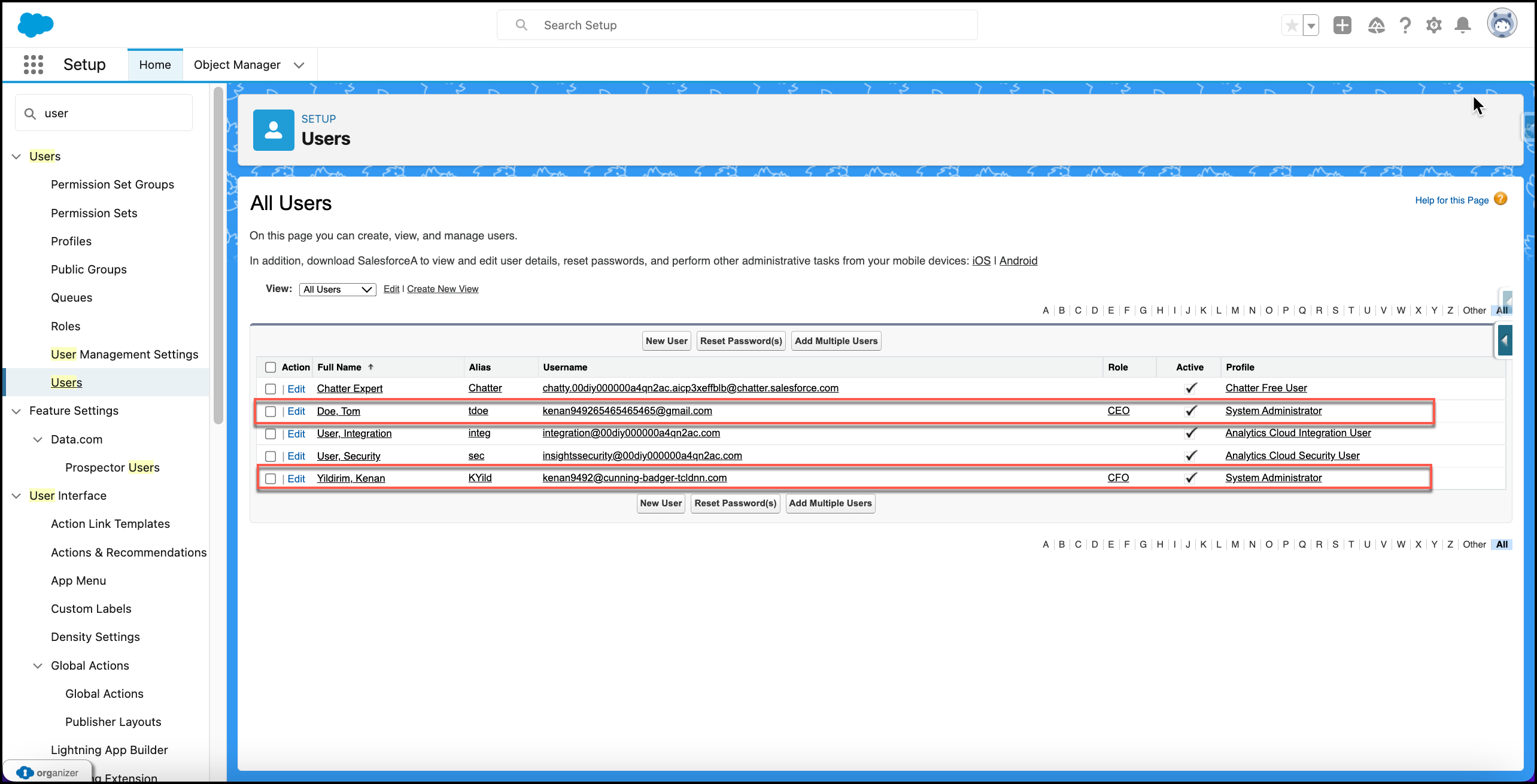Click the sort arrow next to Full Name
The image size is (1537, 784).
coord(370,367)
